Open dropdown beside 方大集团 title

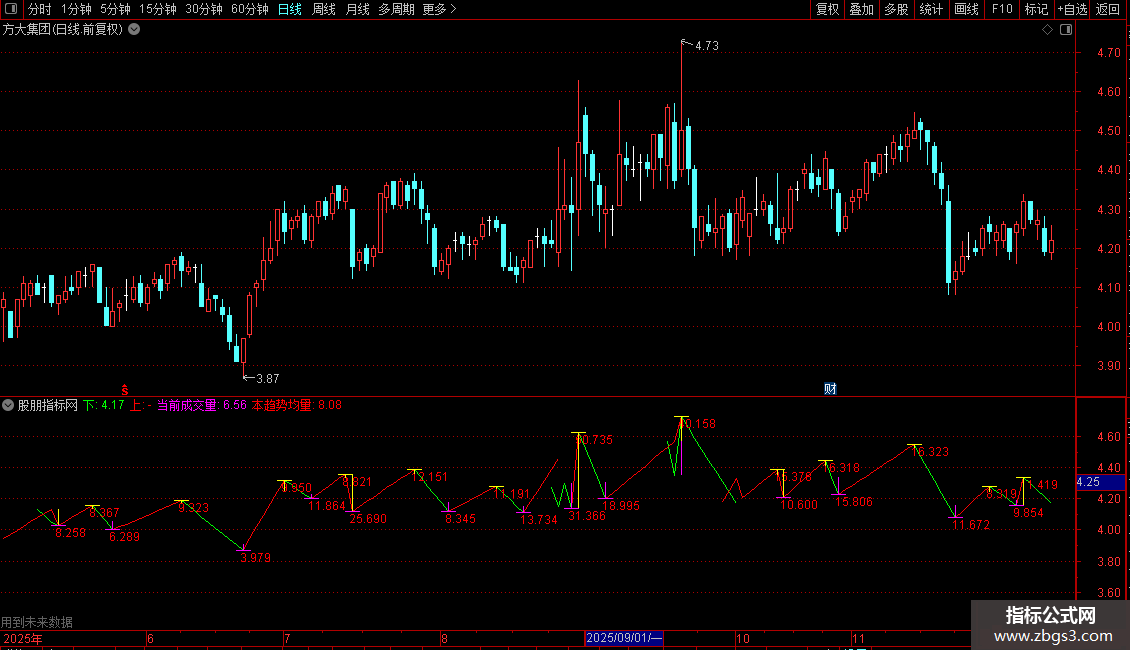(134, 30)
